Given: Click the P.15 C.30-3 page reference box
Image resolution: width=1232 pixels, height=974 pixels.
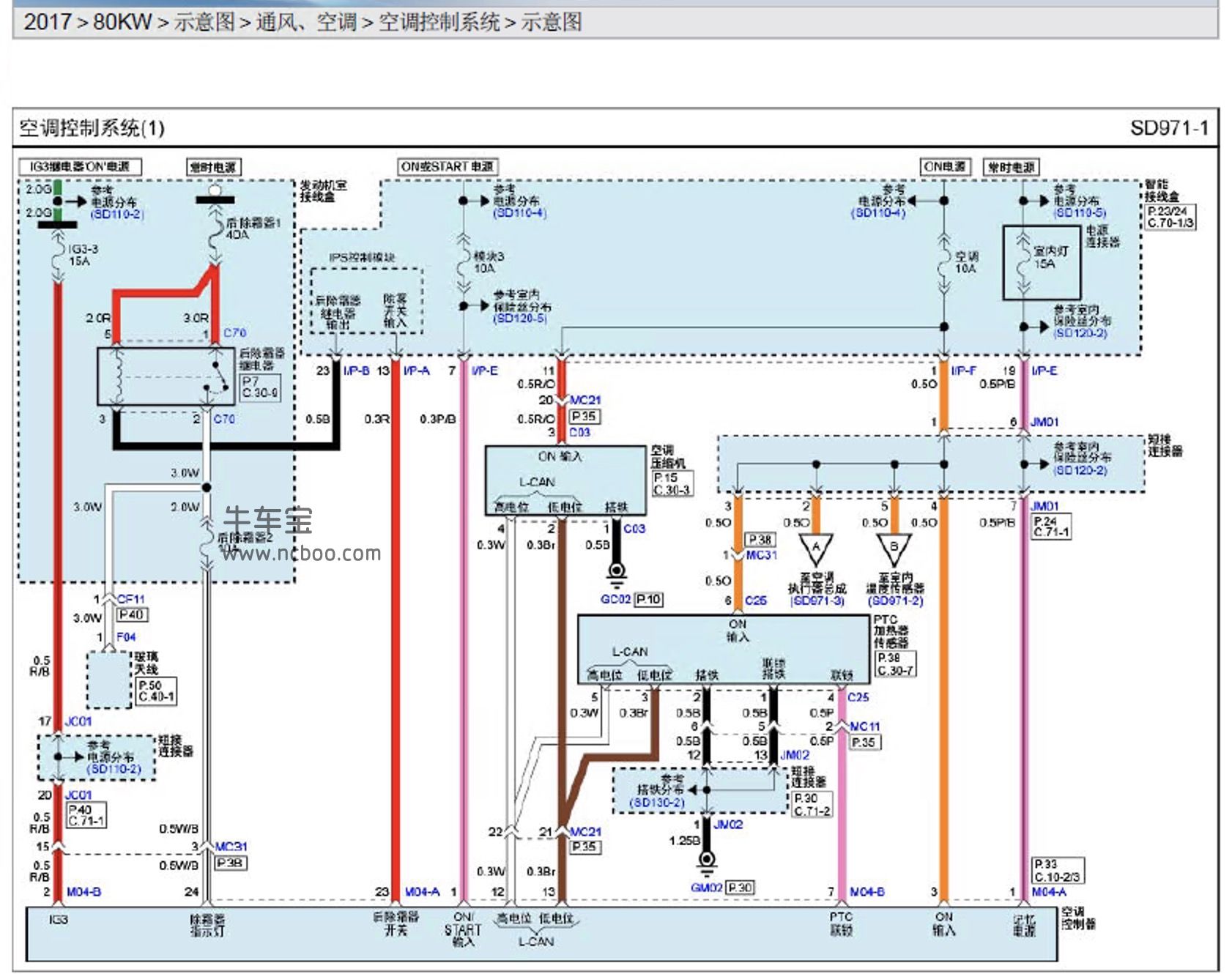Looking at the screenshot, I should click(672, 484).
